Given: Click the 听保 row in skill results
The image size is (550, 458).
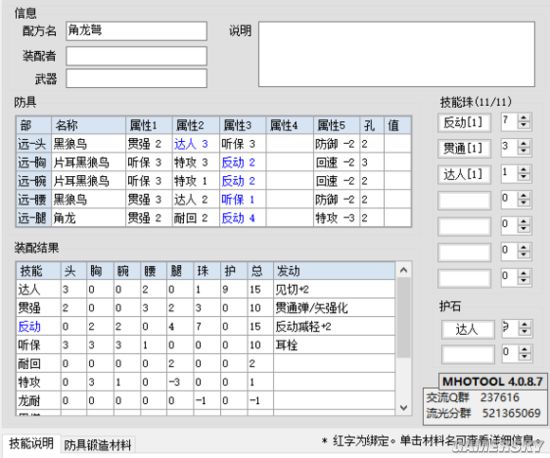Looking at the screenshot, I should click(x=206, y=345).
